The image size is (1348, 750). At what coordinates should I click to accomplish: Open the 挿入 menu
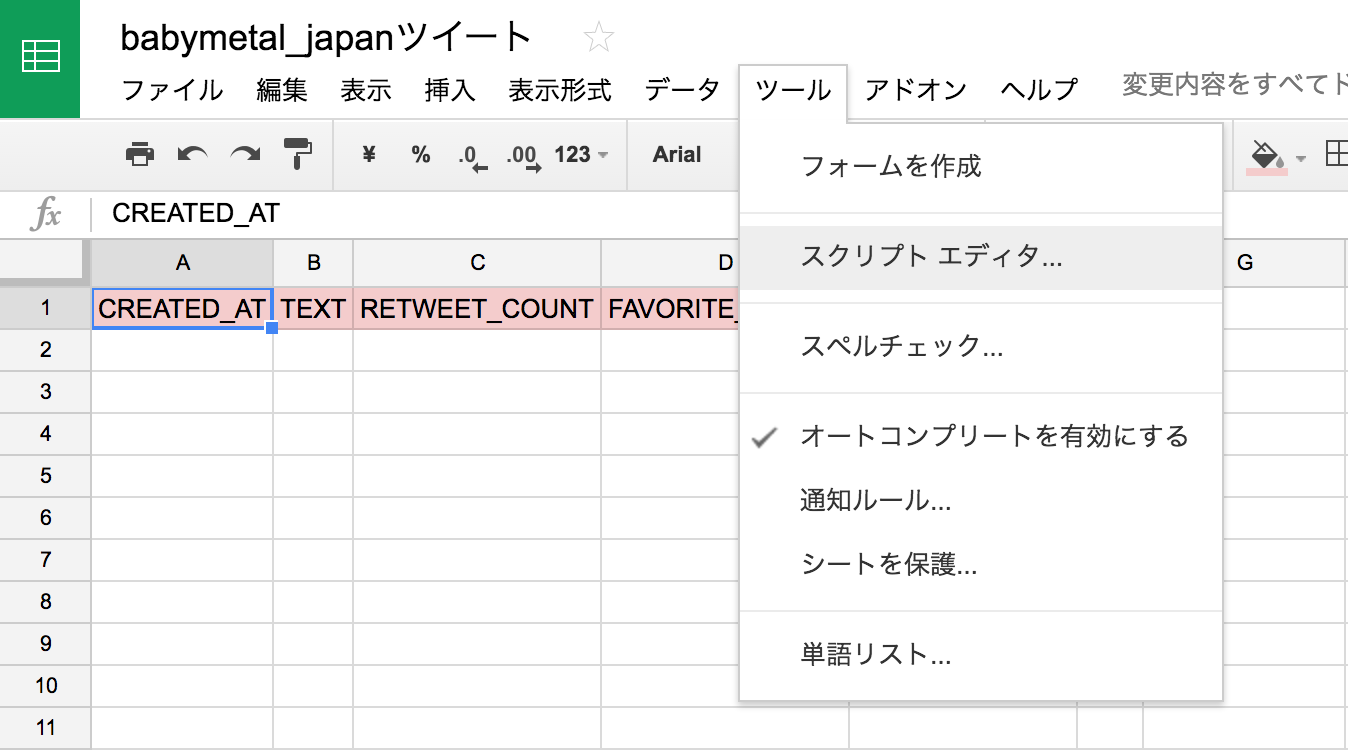pyautogui.click(x=450, y=90)
